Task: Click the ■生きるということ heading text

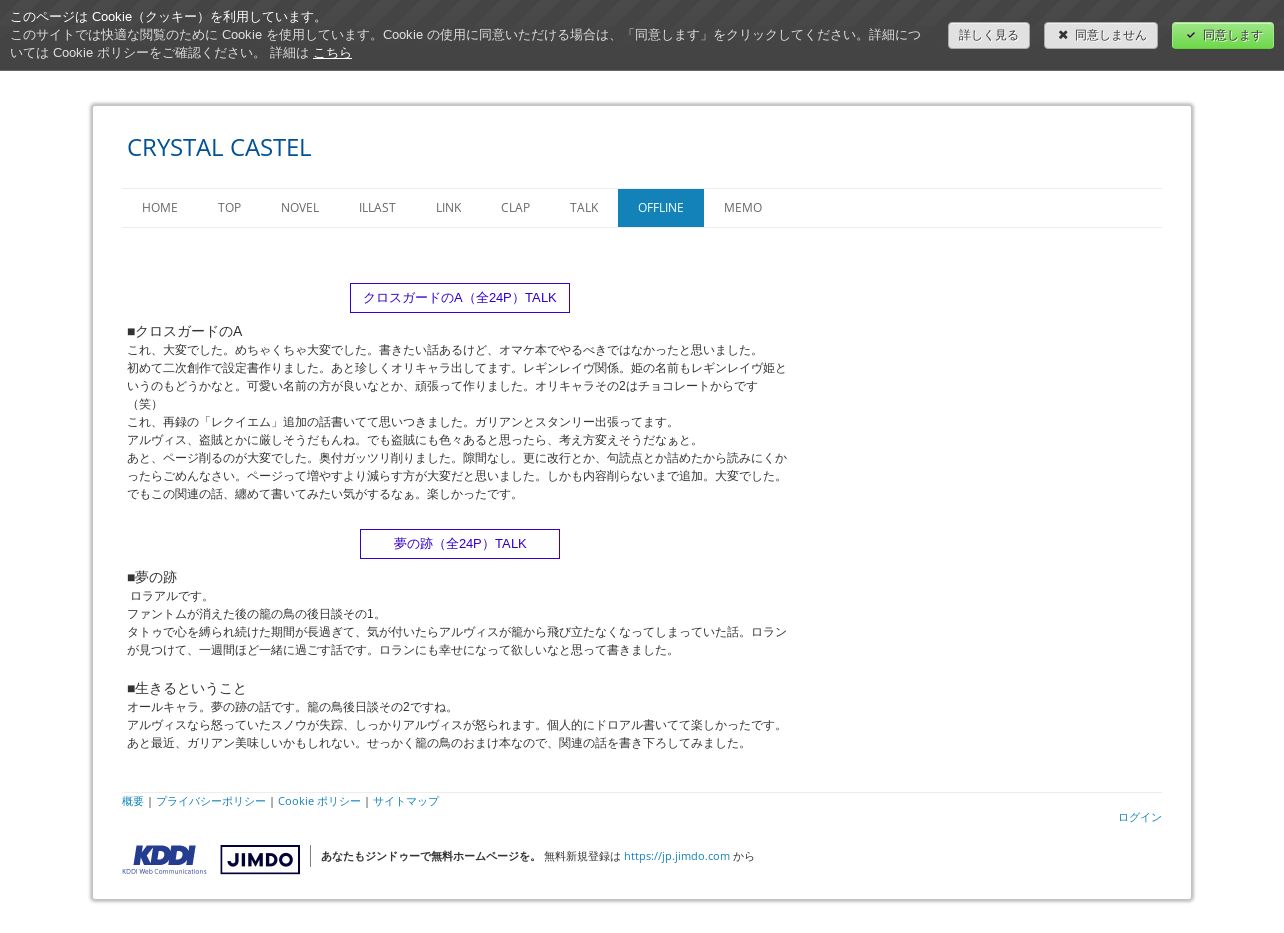Action: [x=187, y=688]
